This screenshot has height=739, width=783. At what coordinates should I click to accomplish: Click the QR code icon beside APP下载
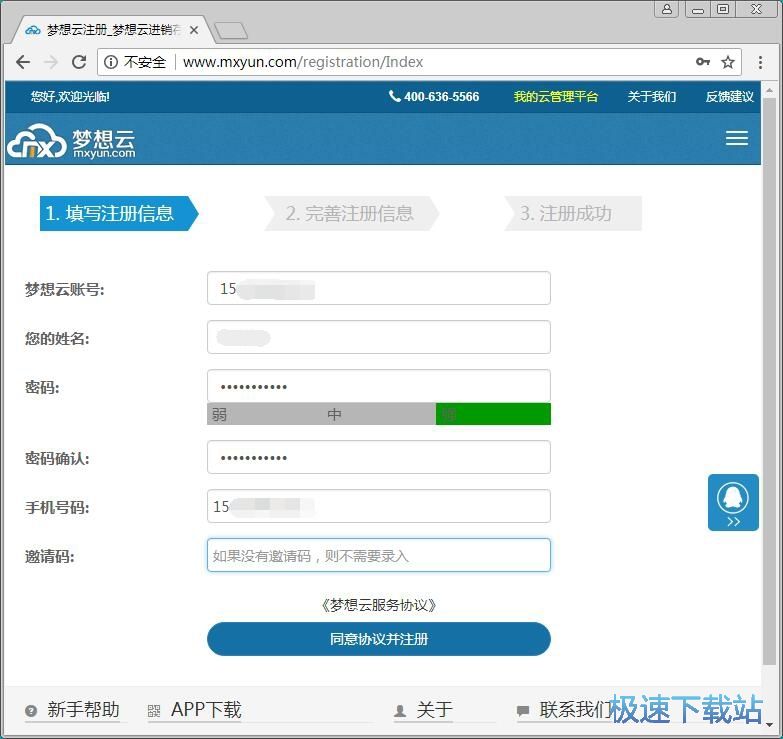coord(154,711)
